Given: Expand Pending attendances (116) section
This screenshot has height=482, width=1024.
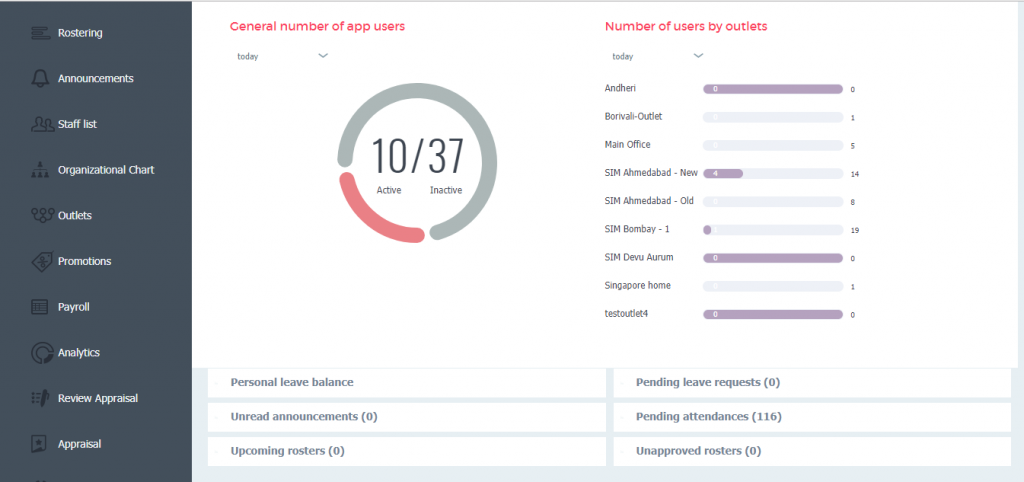Looking at the screenshot, I should coord(708,416).
